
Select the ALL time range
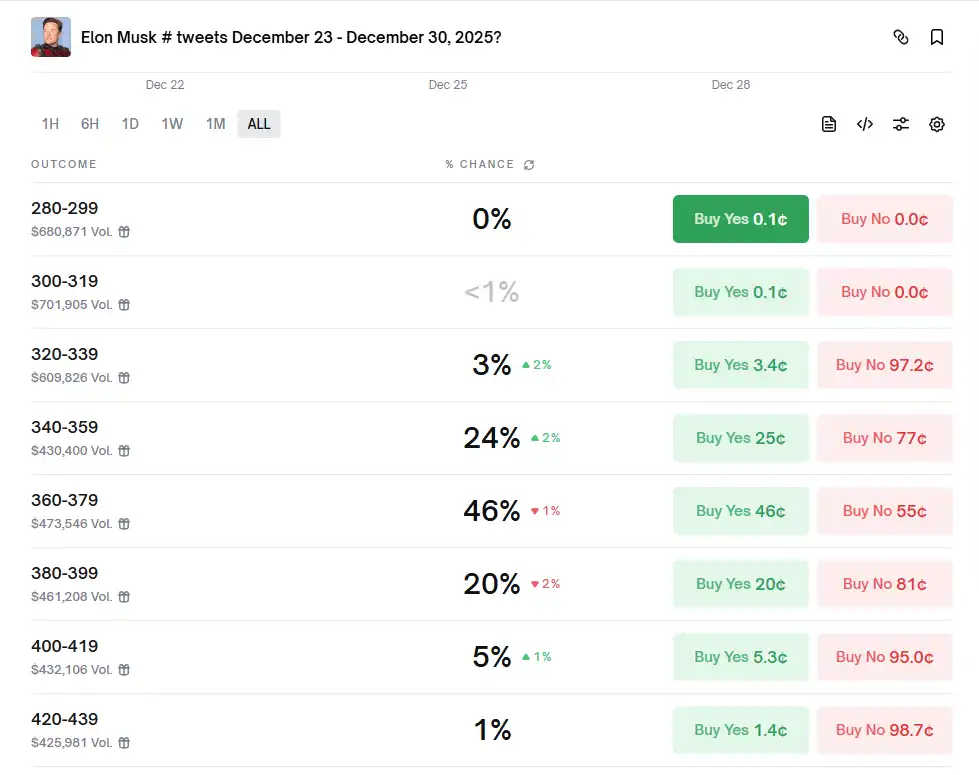pos(259,124)
